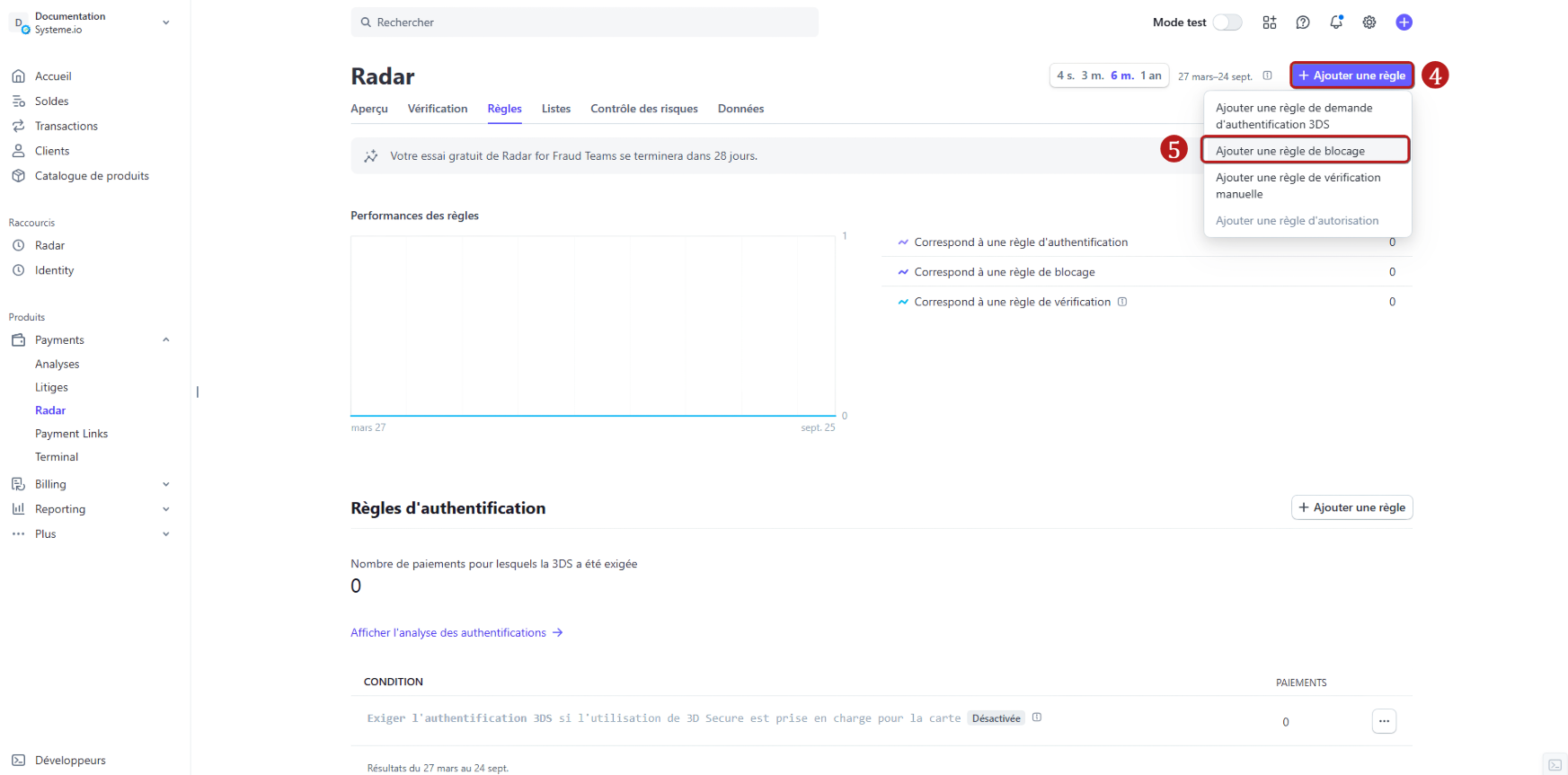This screenshot has width=1568, height=775.
Task: Click the blue Ajouter une règle button
Action: (1351, 75)
